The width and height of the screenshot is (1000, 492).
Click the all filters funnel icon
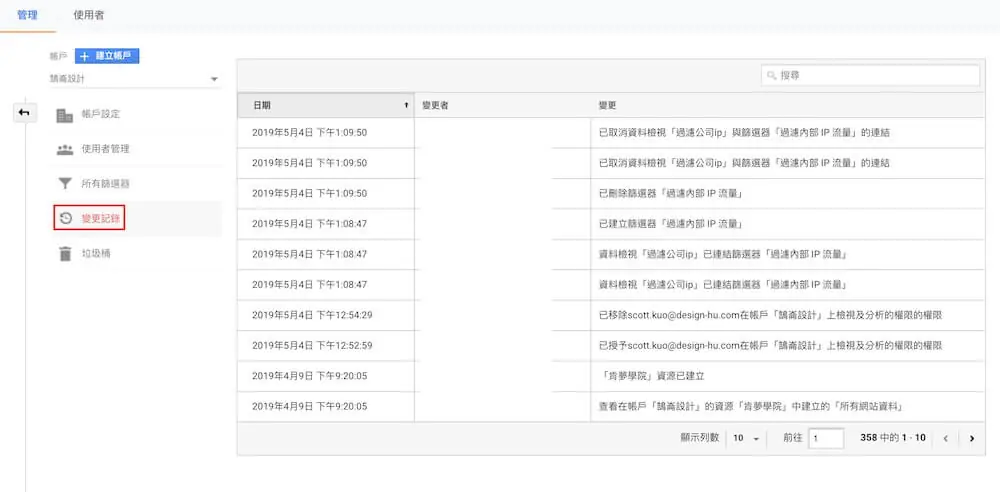(64, 184)
